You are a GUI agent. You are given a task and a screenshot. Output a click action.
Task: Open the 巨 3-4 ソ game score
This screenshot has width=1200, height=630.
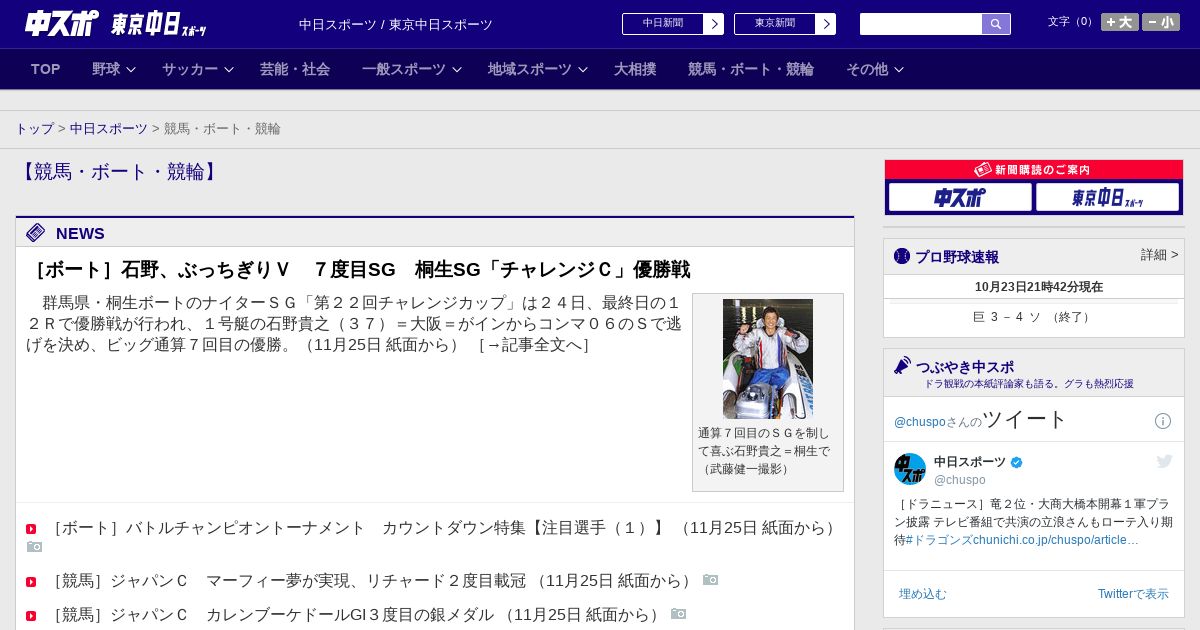pyautogui.click(x=1033, y=317)
